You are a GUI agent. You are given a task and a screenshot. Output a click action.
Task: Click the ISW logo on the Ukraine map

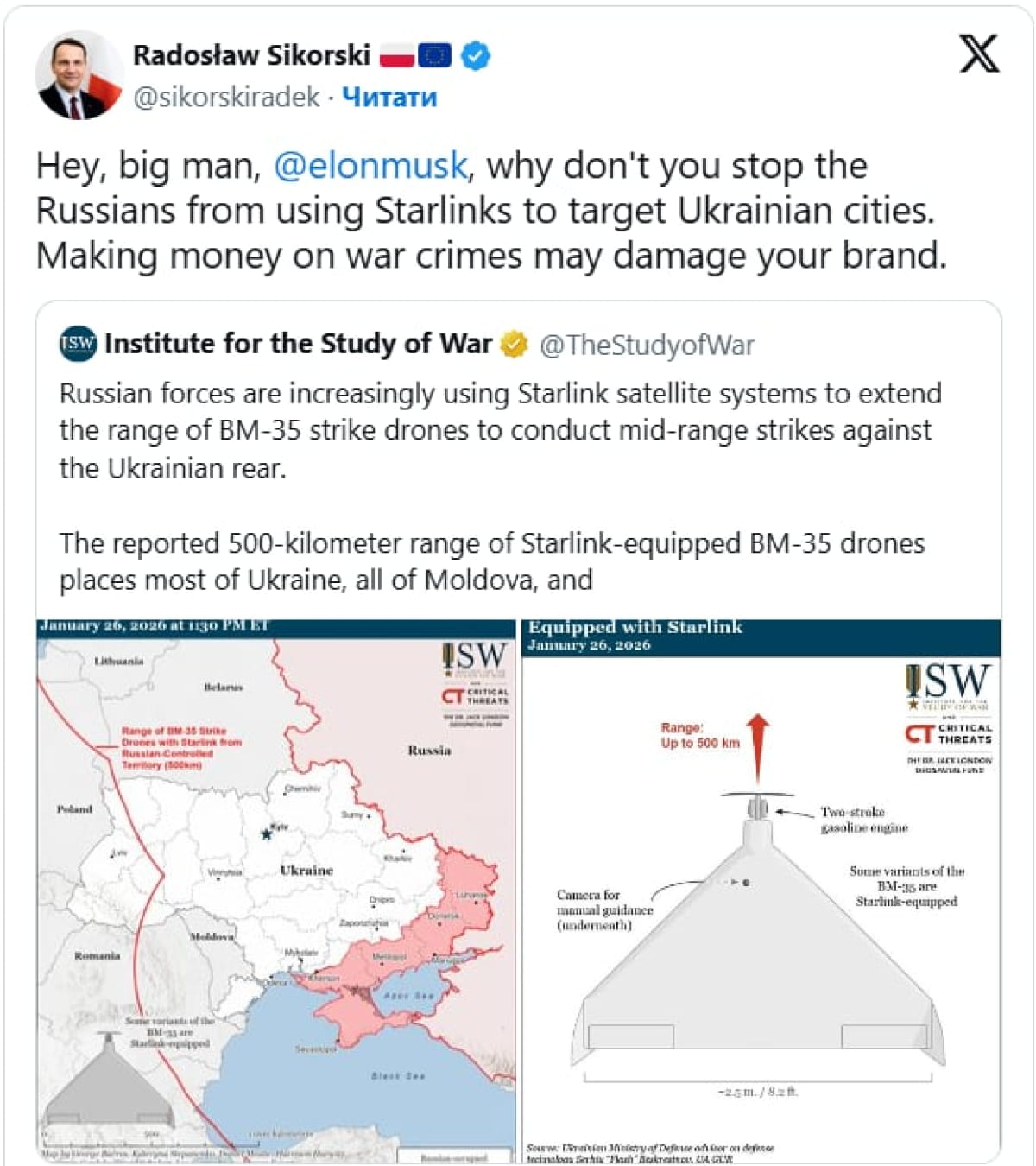coord(475,660)
